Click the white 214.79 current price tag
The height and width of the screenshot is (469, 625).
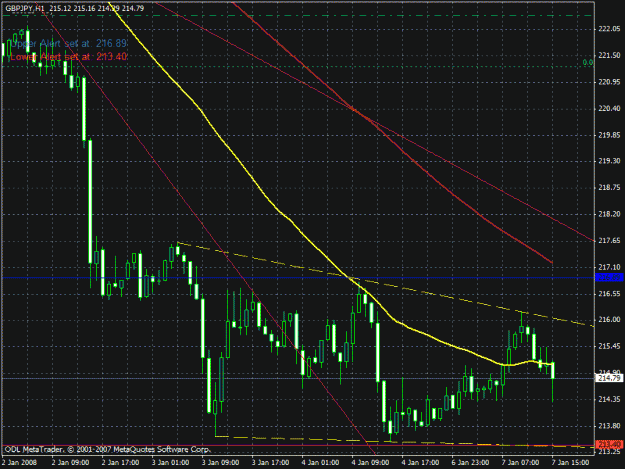tap(609, 378)
